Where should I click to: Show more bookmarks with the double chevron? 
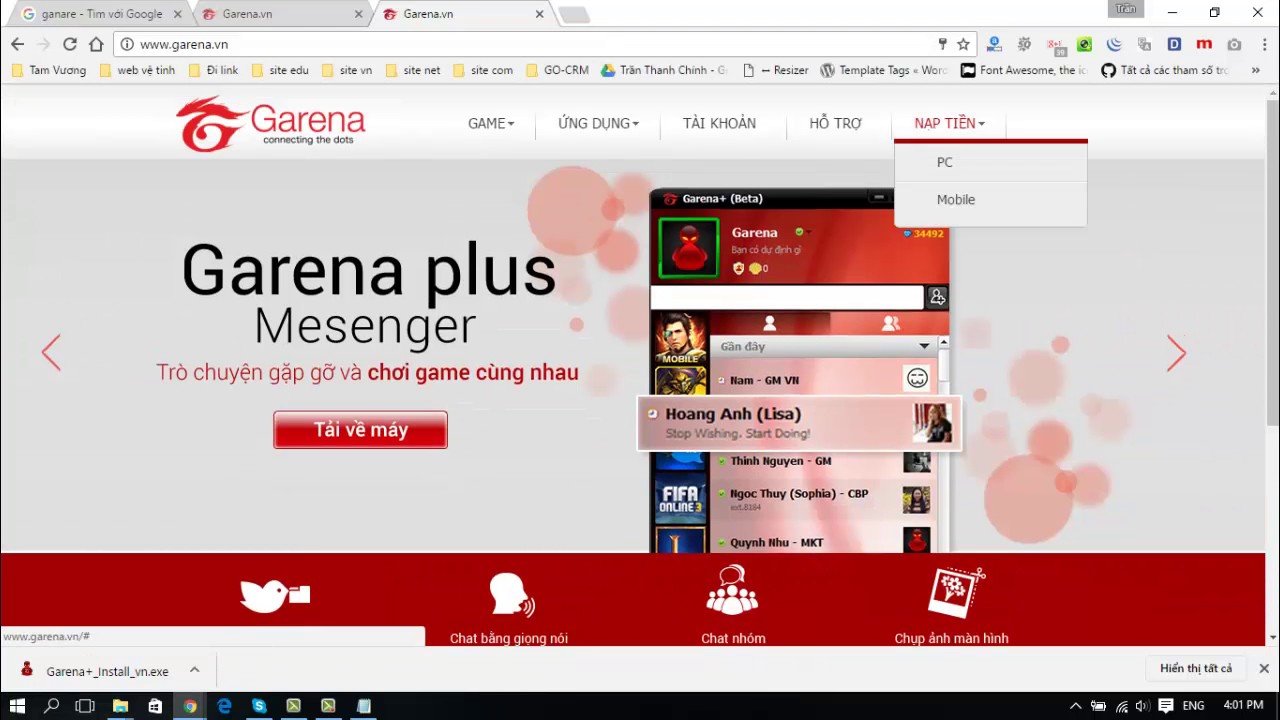point(1255,70)
